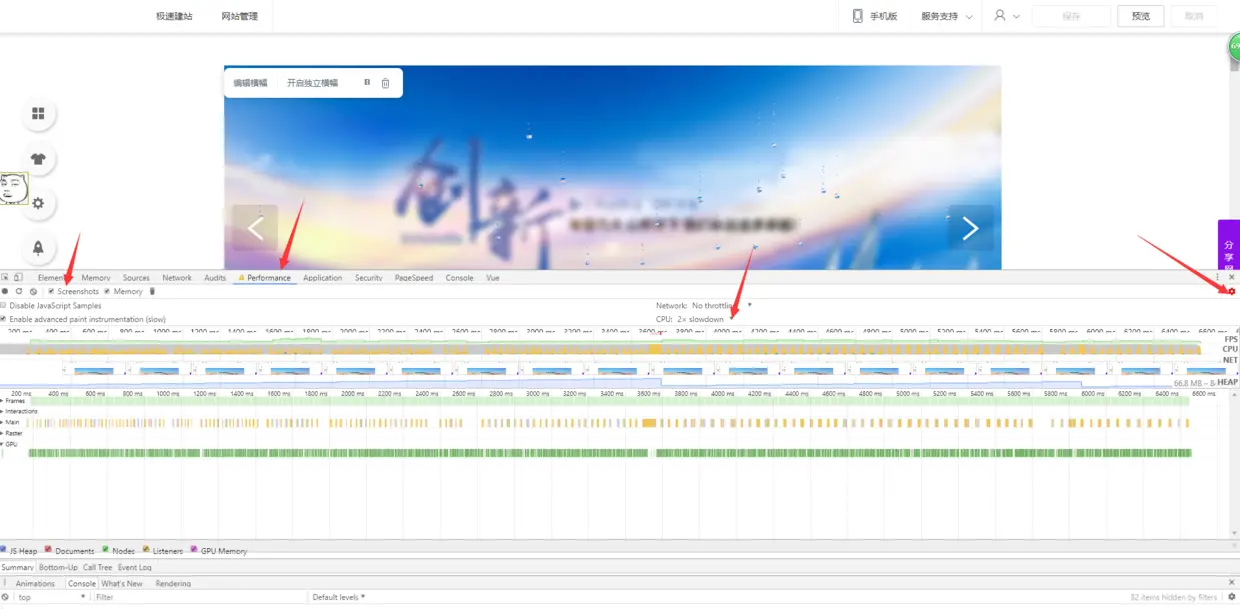Toggle Enable advanced paint instrumentation checkbox

[4, 319]
